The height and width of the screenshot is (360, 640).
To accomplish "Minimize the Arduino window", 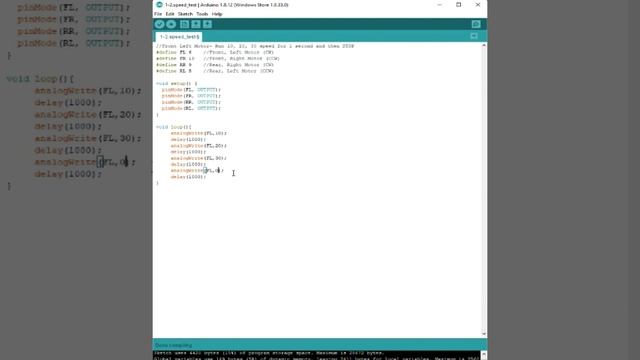I will click(440, 4).
